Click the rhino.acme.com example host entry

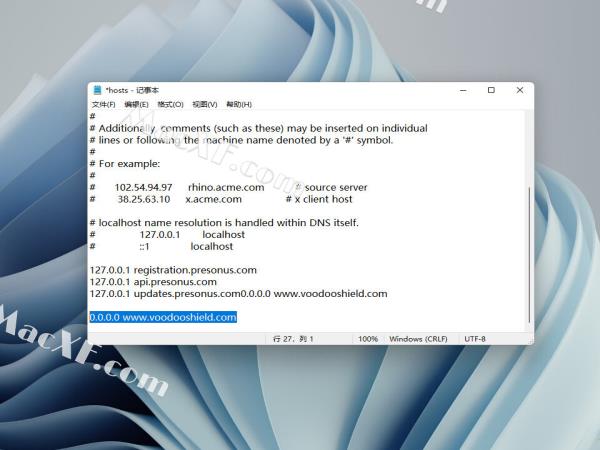click(x=226, y=188)
